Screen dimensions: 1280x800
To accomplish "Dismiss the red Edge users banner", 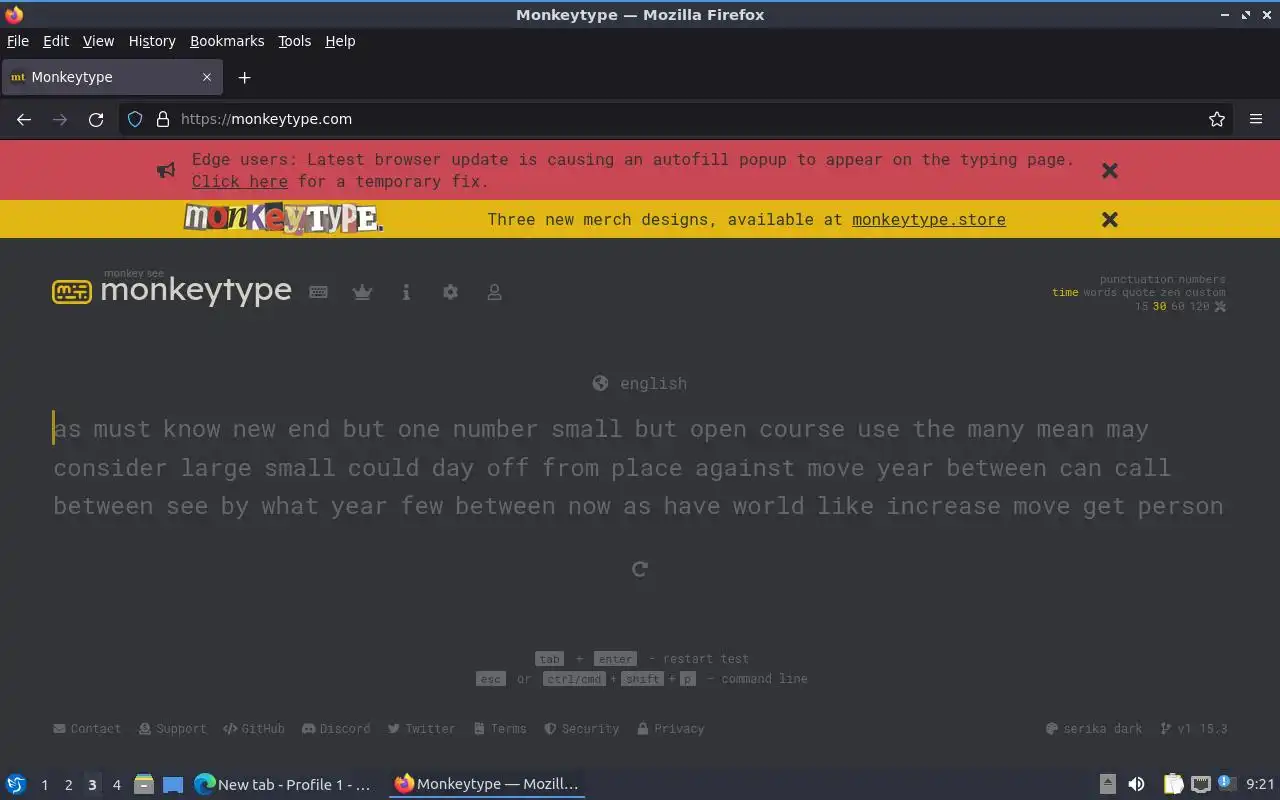I will coord(1109,170).
